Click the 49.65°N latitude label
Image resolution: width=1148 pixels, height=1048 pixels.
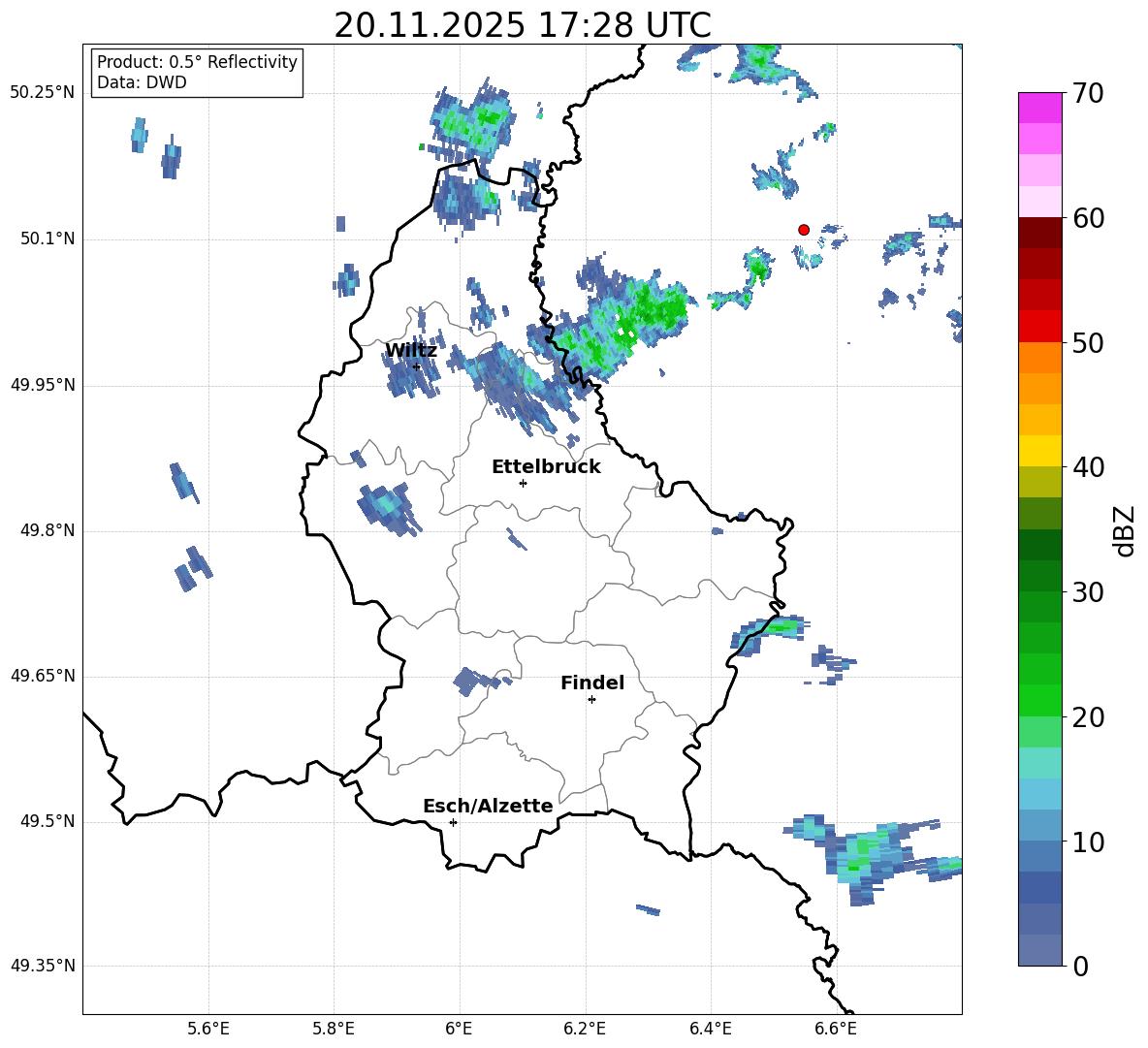[42, 676]
